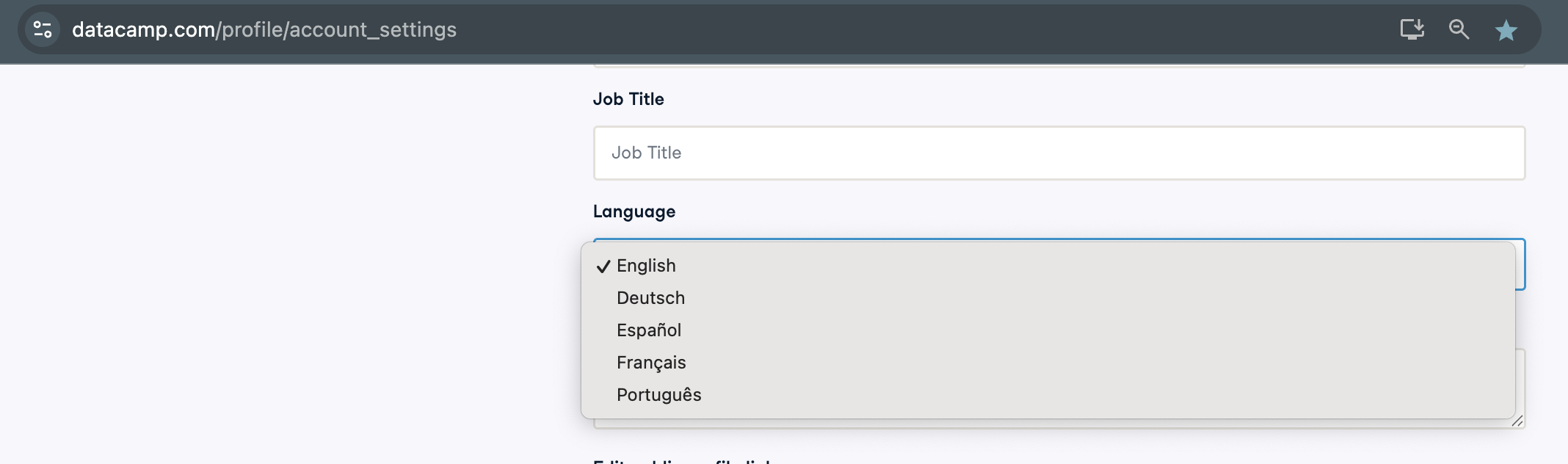Viewport: 1568px width, 464px height.
Task: Grab the textarea resize handle
Action: tap(1517, 420)
